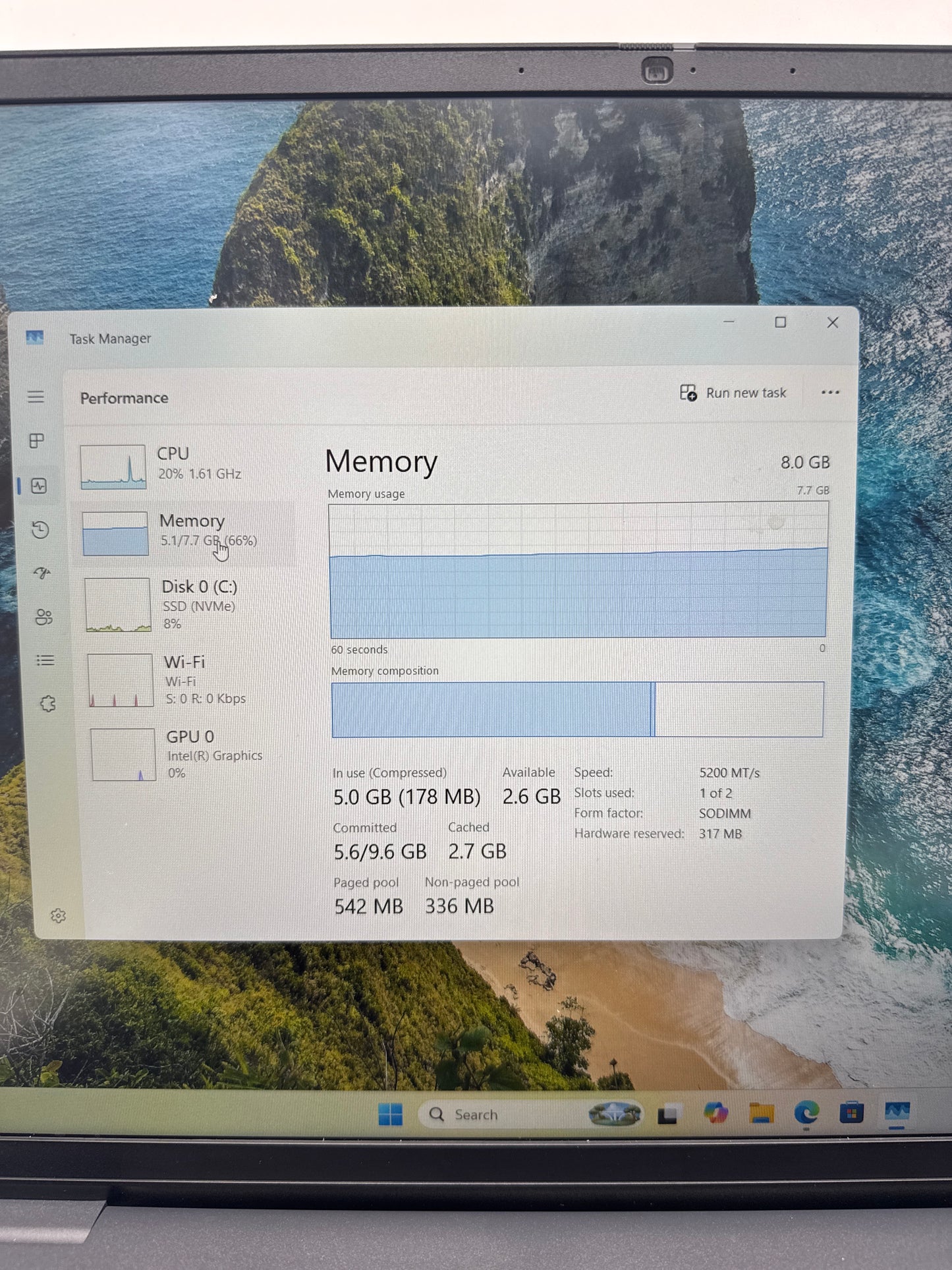Click the '5.6/9.6 GB' committed value
This screenshot has height=1270, width=952.
click(x=380, y=852)
